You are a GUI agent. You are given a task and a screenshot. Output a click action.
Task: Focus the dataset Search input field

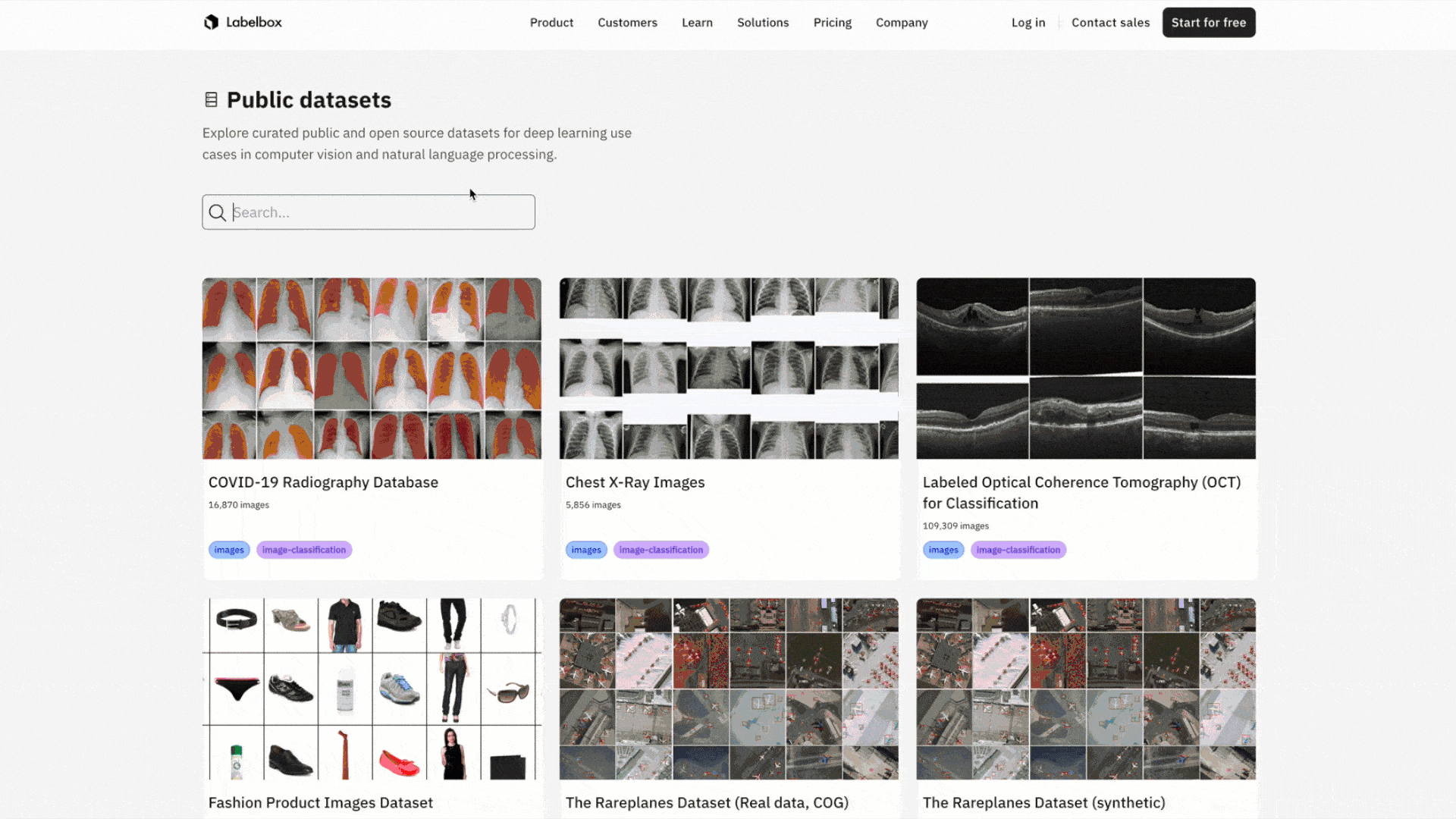pyautogui.click(x=379, y=212)
